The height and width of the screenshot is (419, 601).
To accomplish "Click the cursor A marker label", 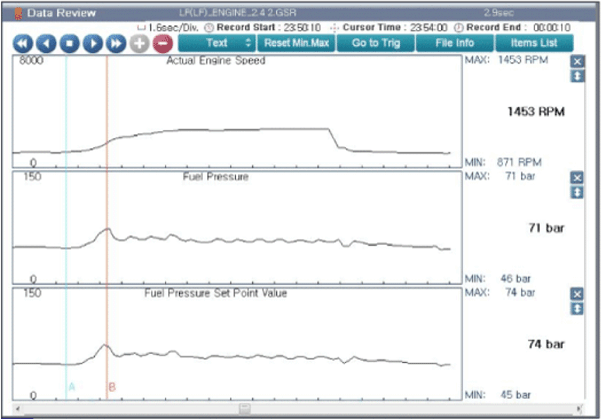I will pyautogui.click(x=71, y=386).
